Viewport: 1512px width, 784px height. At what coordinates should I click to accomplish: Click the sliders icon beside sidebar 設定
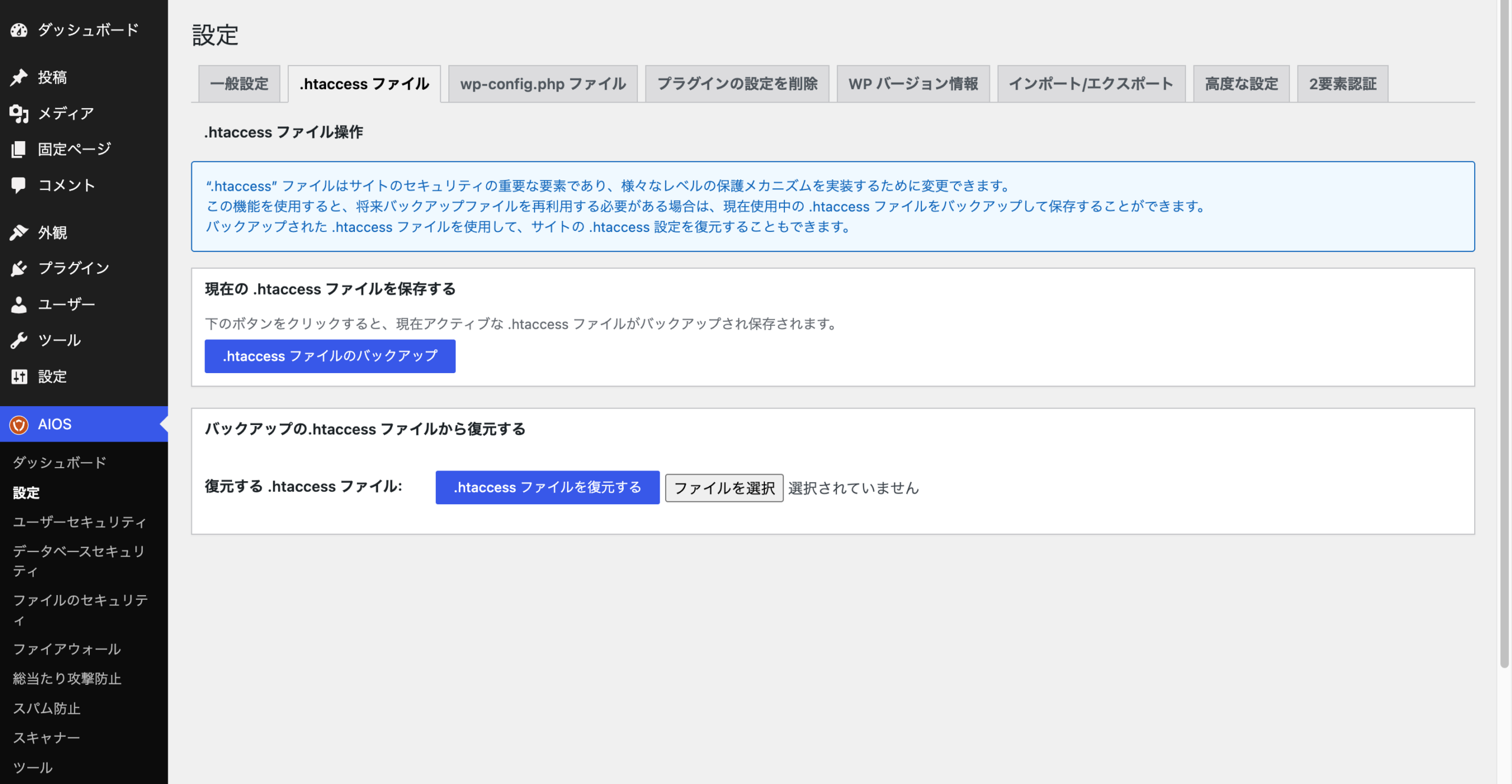19,377
